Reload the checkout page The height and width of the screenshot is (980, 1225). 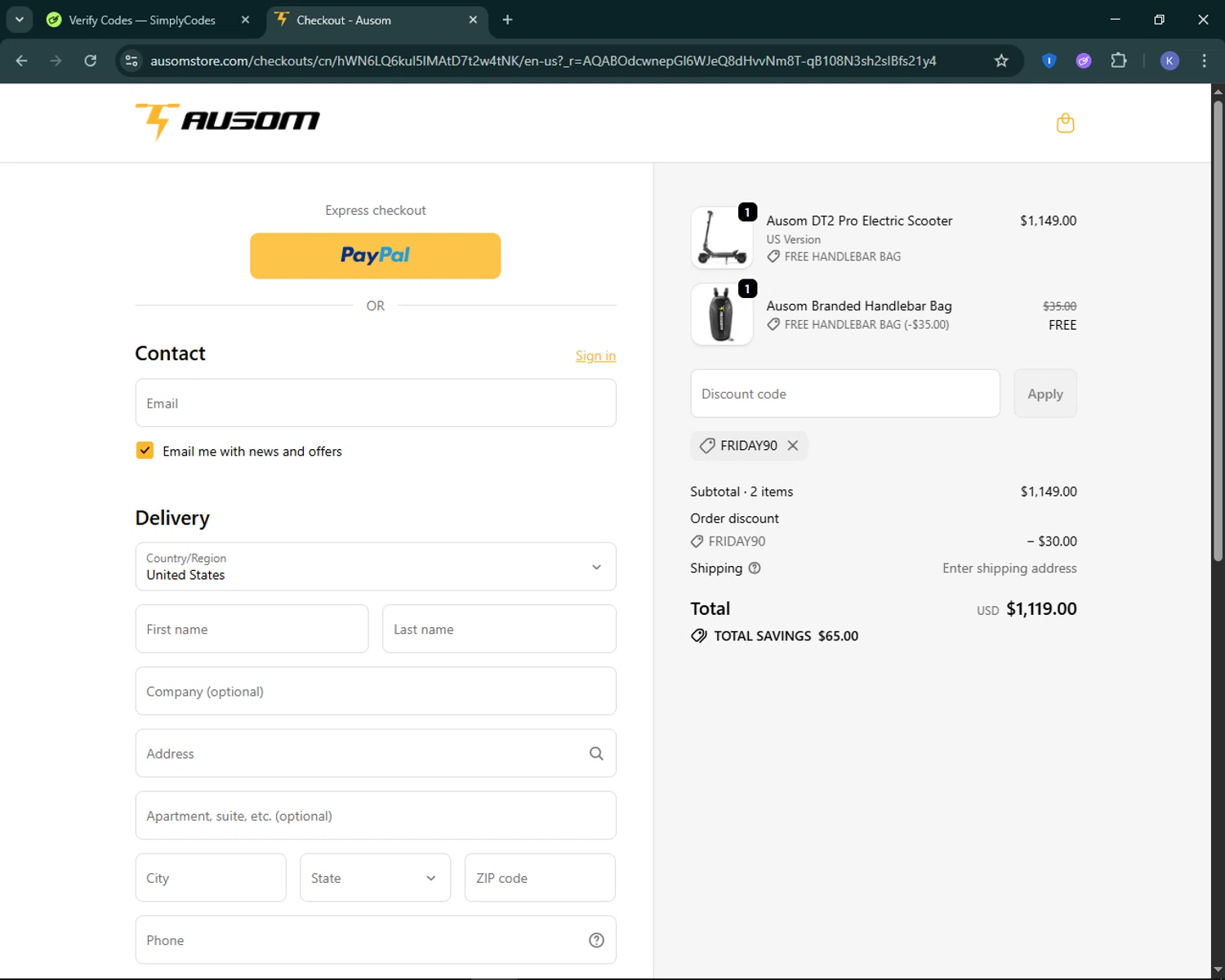pyautogui.click(x=91, y=60)
